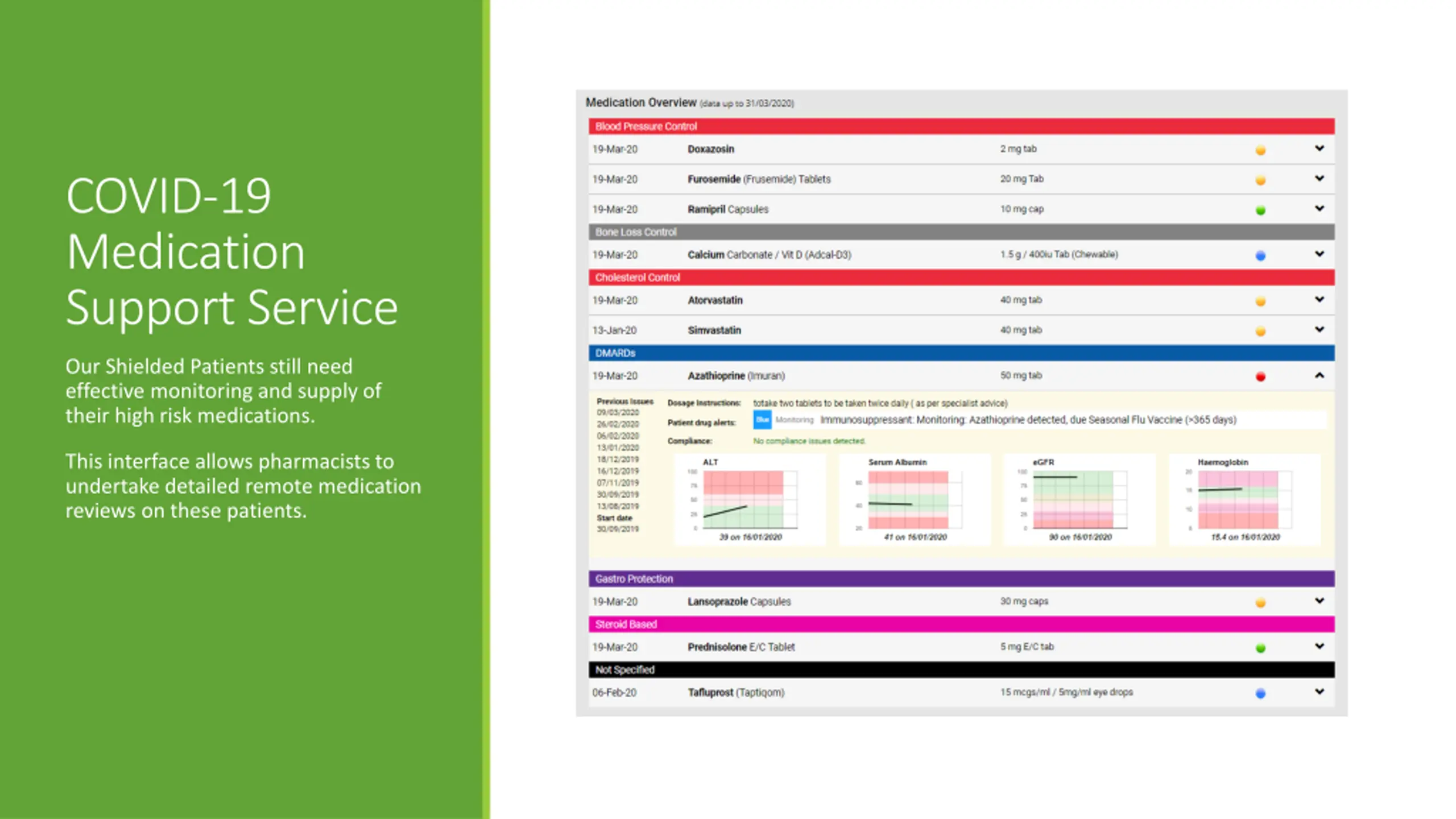Expand the Doxazosin medication row

pos(1319,148)
